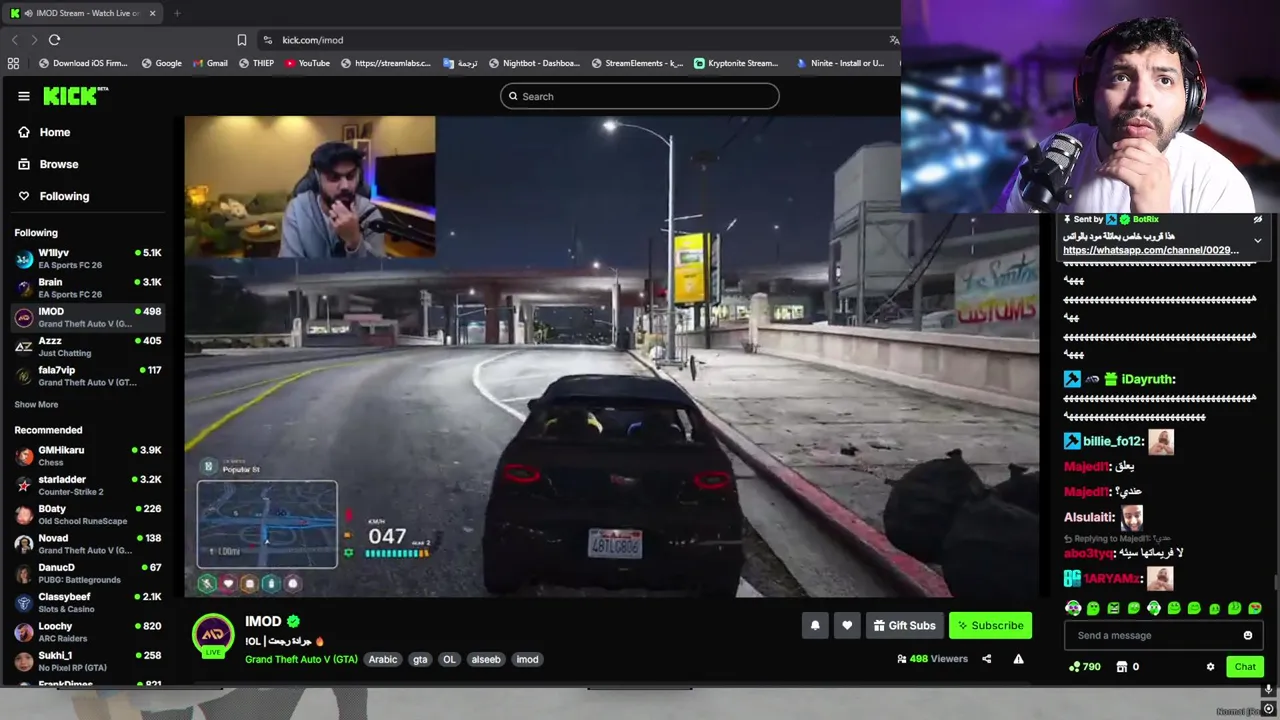The width and height of the screenshot is (1280, 720).
Task: Open the Kryptonite Stream bookmark
Action: [736, 63]
